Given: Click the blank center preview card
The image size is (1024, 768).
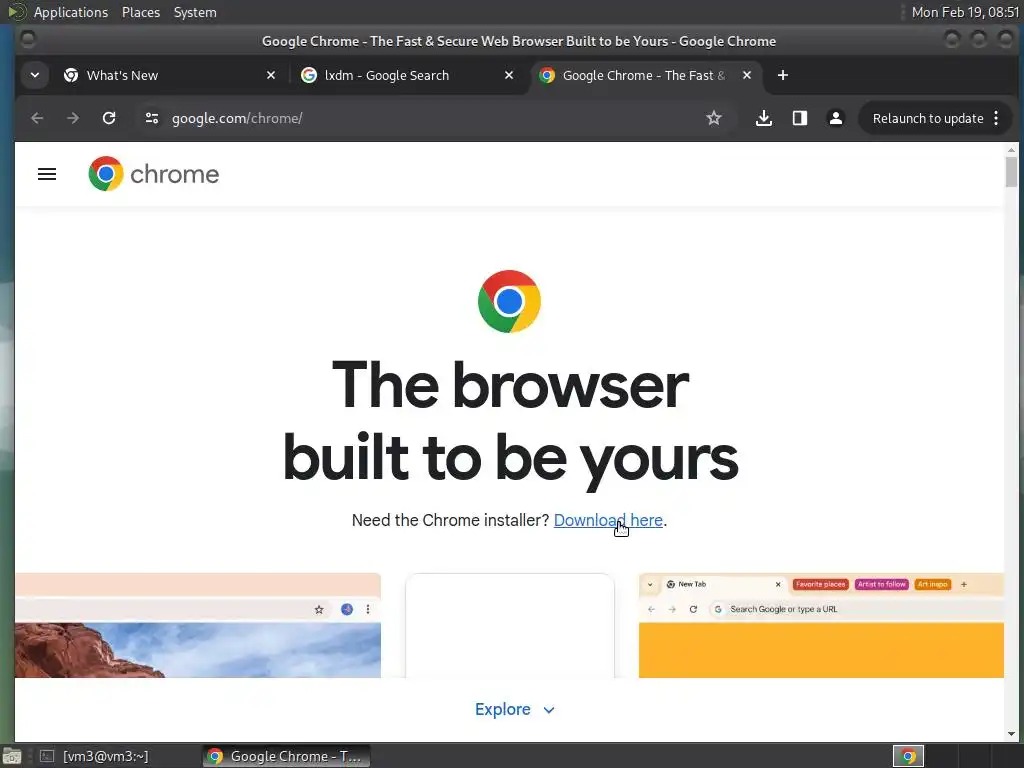Looking at the screenshot, I should (509, 626).
